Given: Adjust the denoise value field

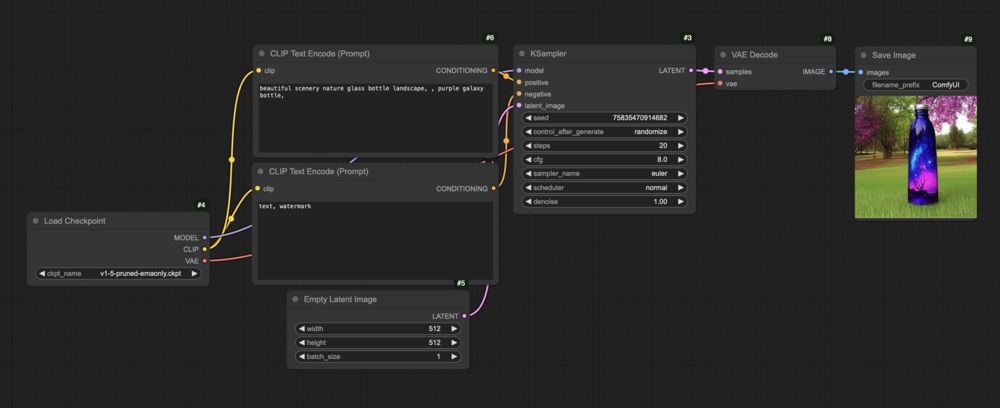Looking at the screenshot, I should [605, 201].
